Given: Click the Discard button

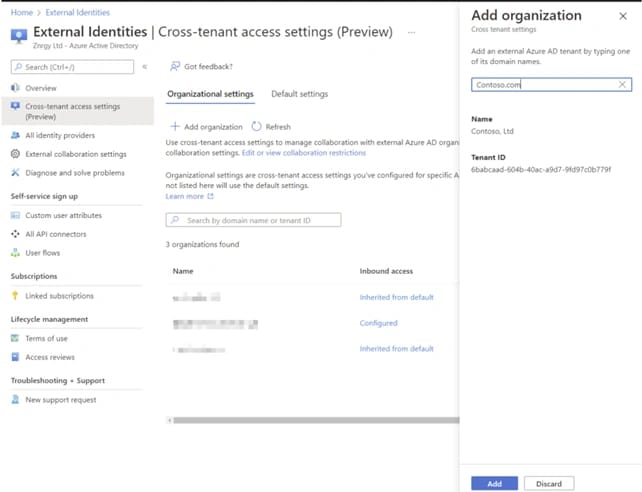Looking at the screenshot, I should pos(548,483).
